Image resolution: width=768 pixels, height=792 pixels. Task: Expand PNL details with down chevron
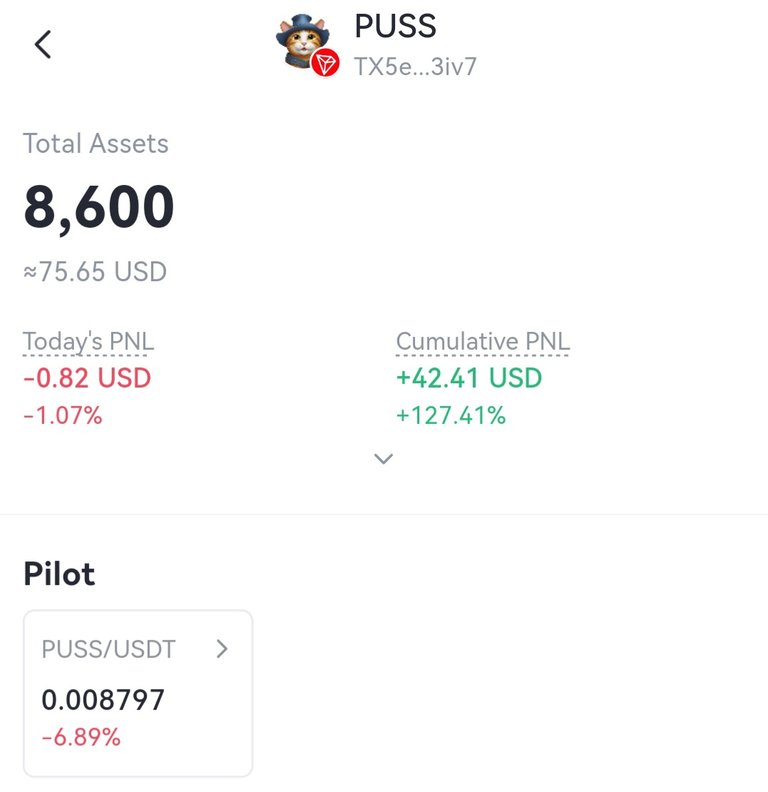pos(383,458)
